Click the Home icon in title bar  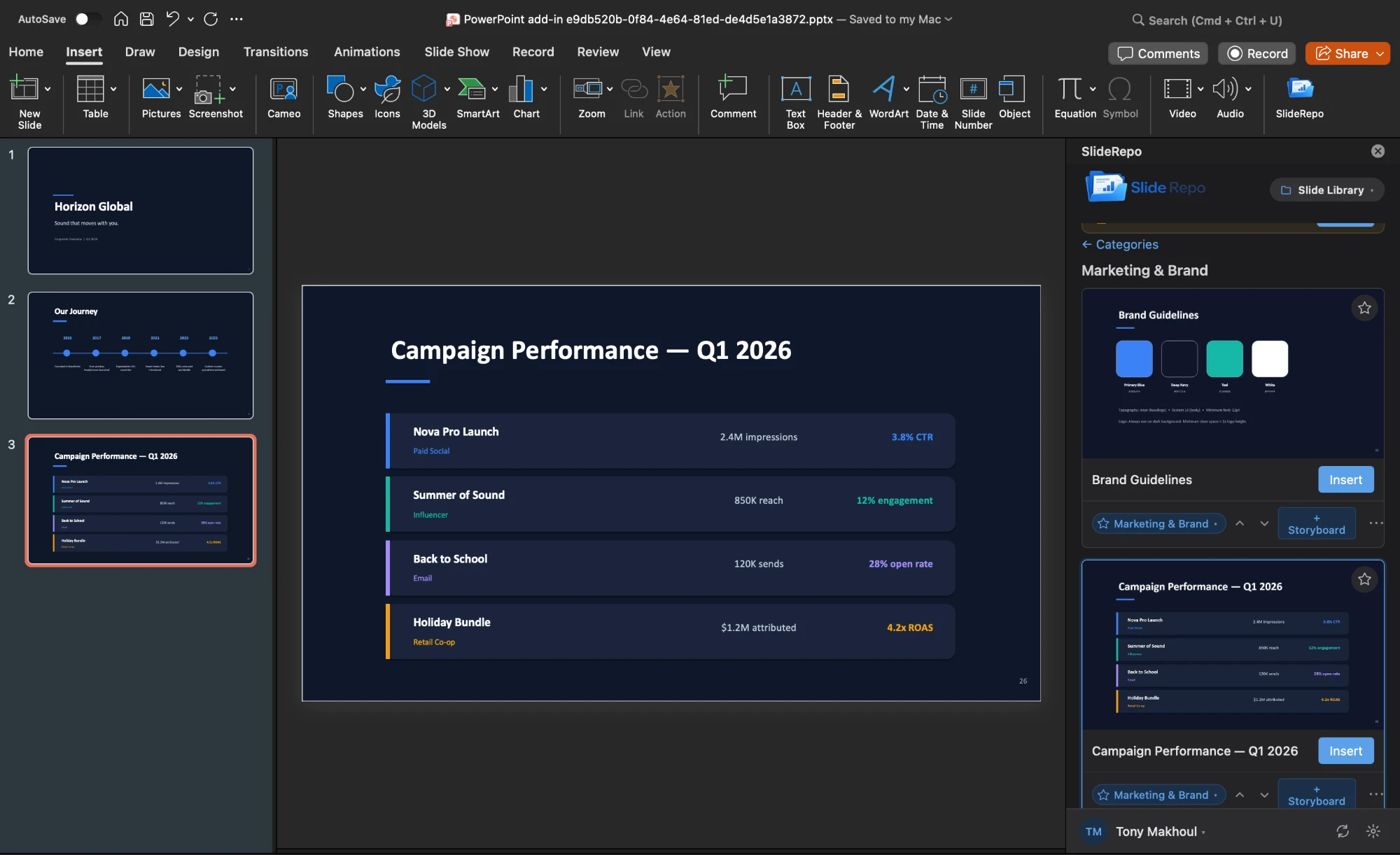pos(120,19)
